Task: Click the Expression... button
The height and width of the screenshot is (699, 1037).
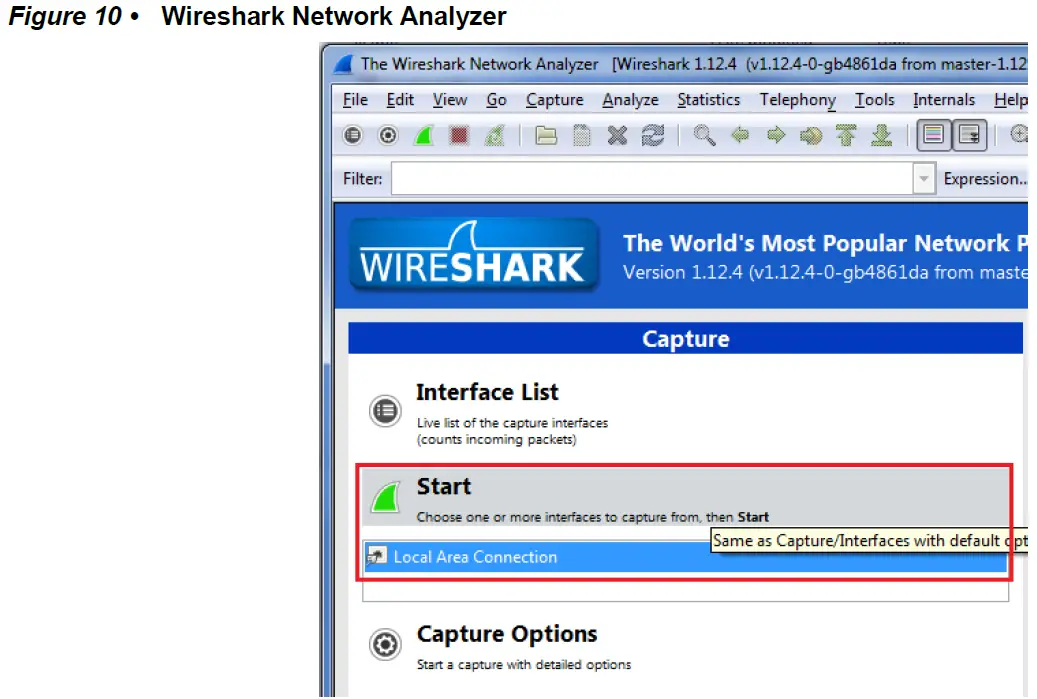Action: [985, 179]
